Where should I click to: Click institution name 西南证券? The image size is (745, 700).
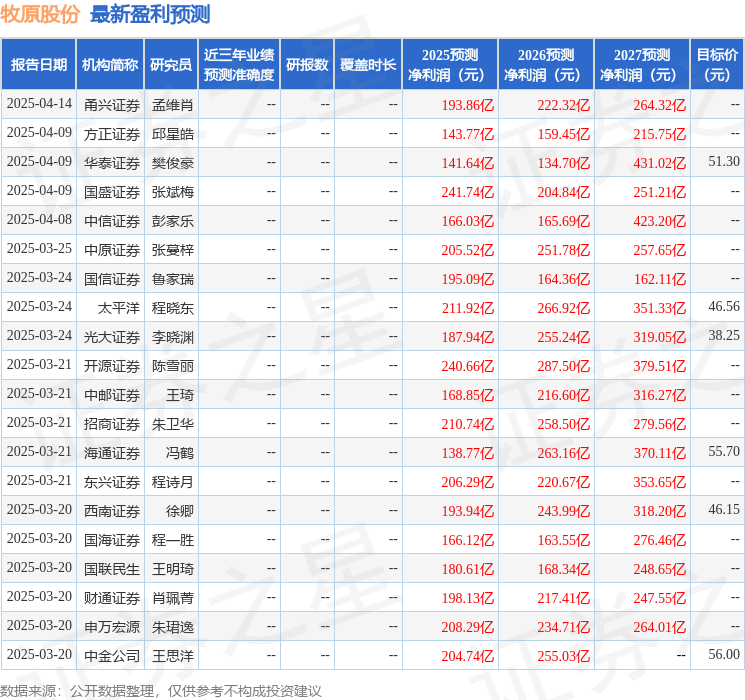(x=112, y=510)
